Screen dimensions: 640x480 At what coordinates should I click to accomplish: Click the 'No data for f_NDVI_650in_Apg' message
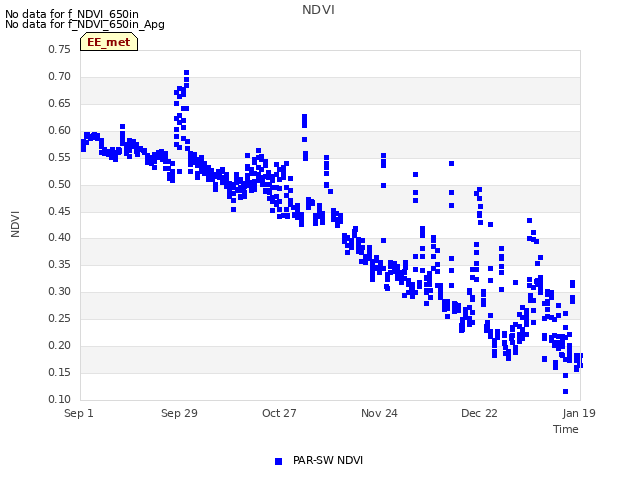click(x=85, y=24)
